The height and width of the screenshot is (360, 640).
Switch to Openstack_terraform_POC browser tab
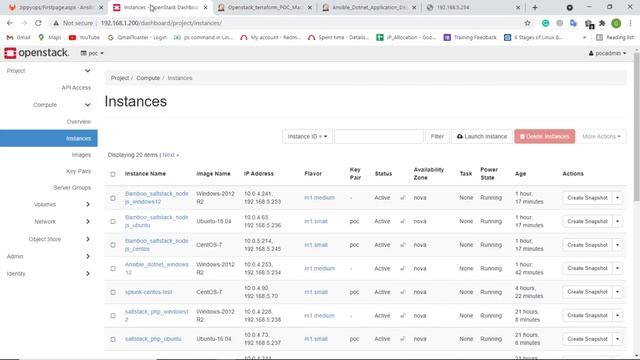click(x=264, y=7)
